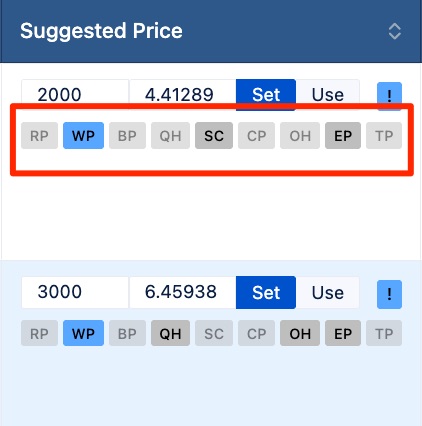
Task: Click the blue exclamation icon beside the 2000 row
Action: 389,96
